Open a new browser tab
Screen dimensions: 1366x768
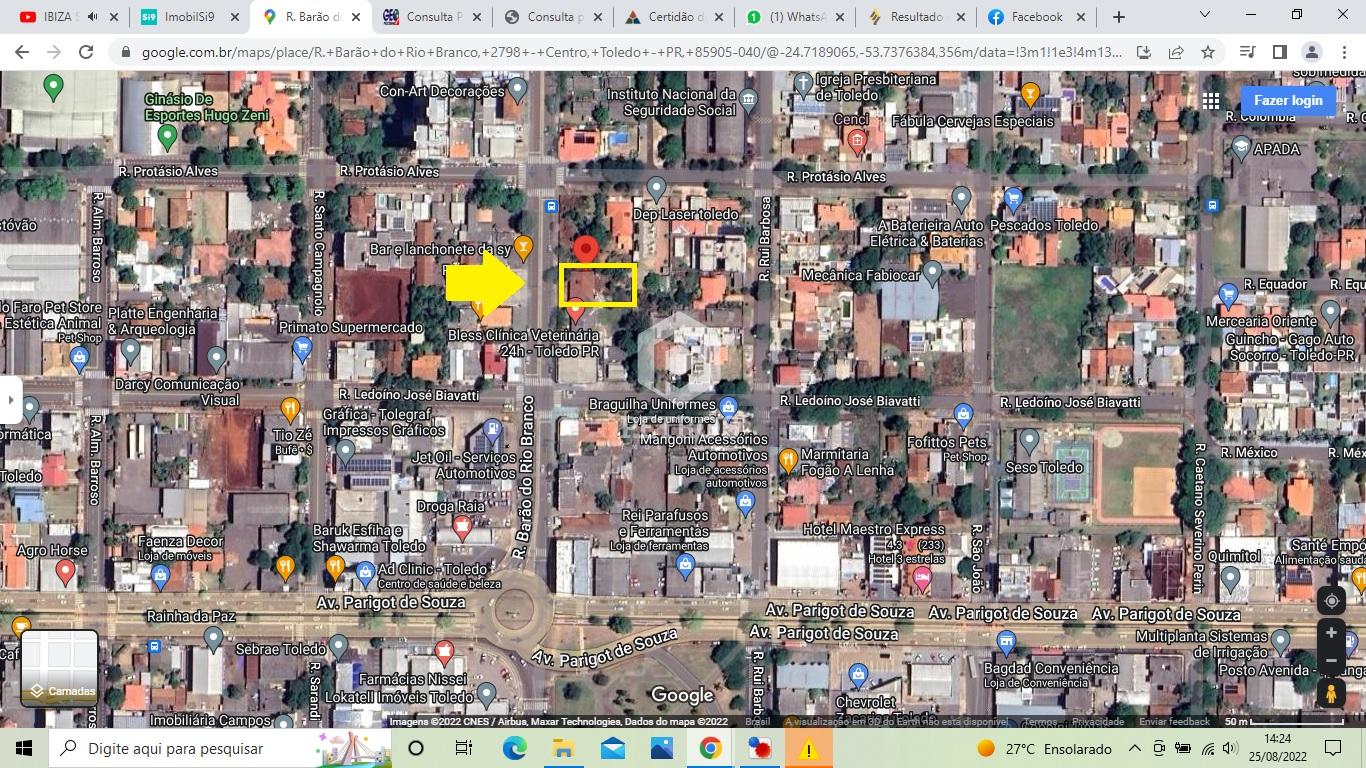coord(1118,17)
